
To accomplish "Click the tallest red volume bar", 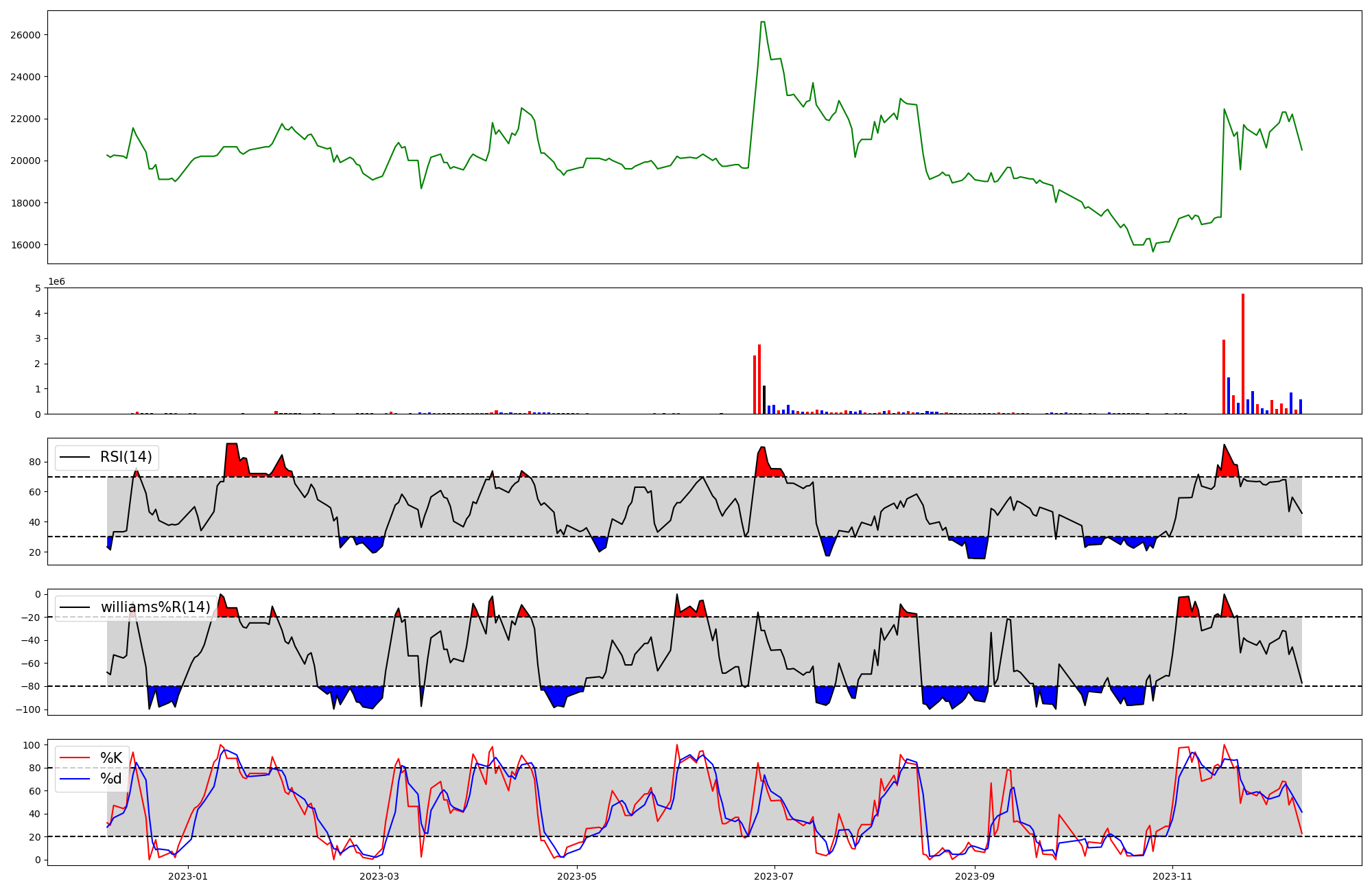I will pos(1242,353).
